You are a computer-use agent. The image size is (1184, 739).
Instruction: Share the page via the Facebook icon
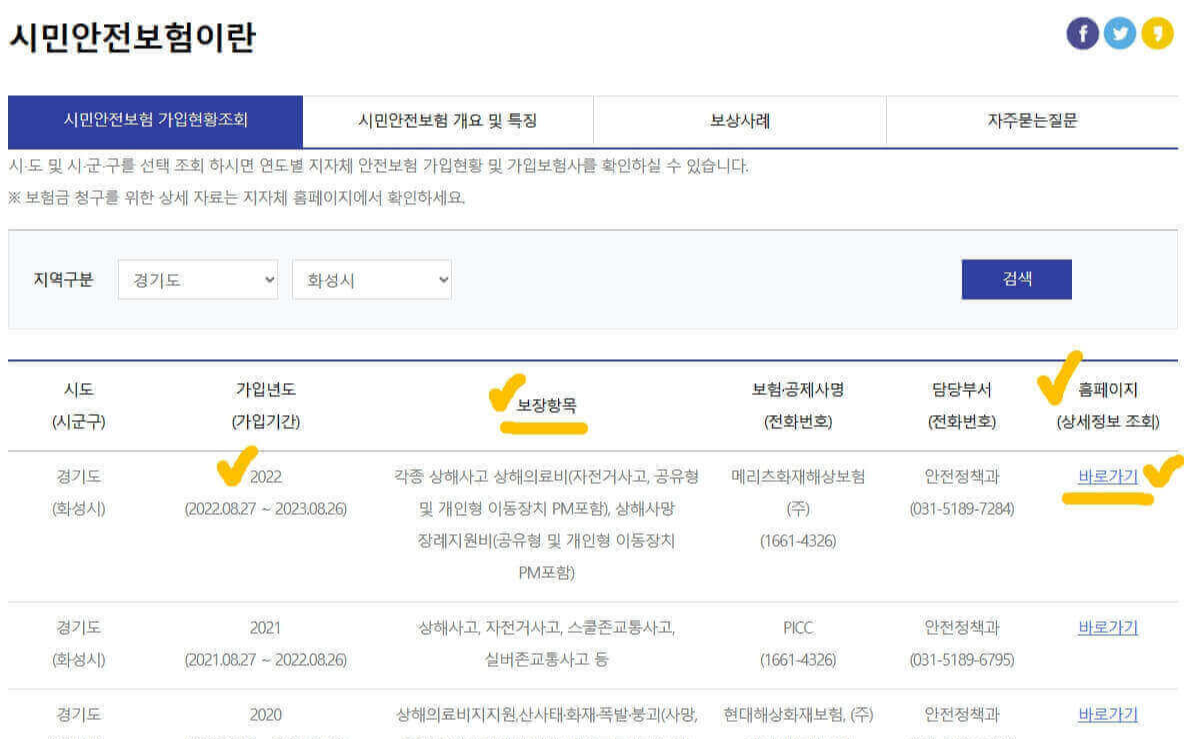coord(1082,31)
